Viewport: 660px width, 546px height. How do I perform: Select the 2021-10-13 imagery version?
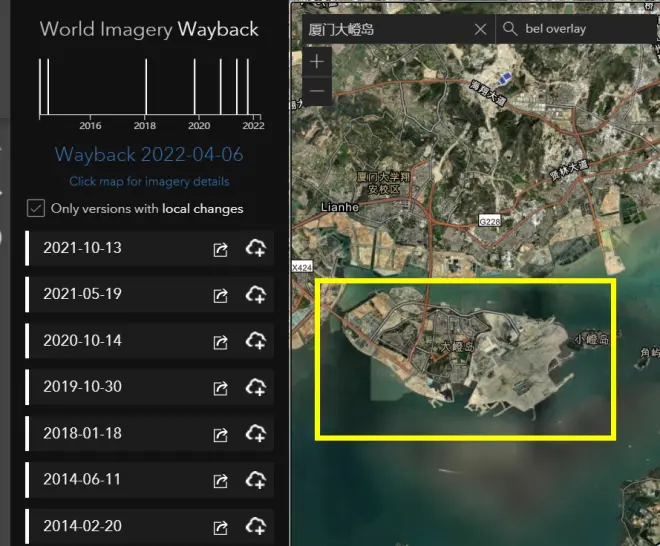coord(149,248)
